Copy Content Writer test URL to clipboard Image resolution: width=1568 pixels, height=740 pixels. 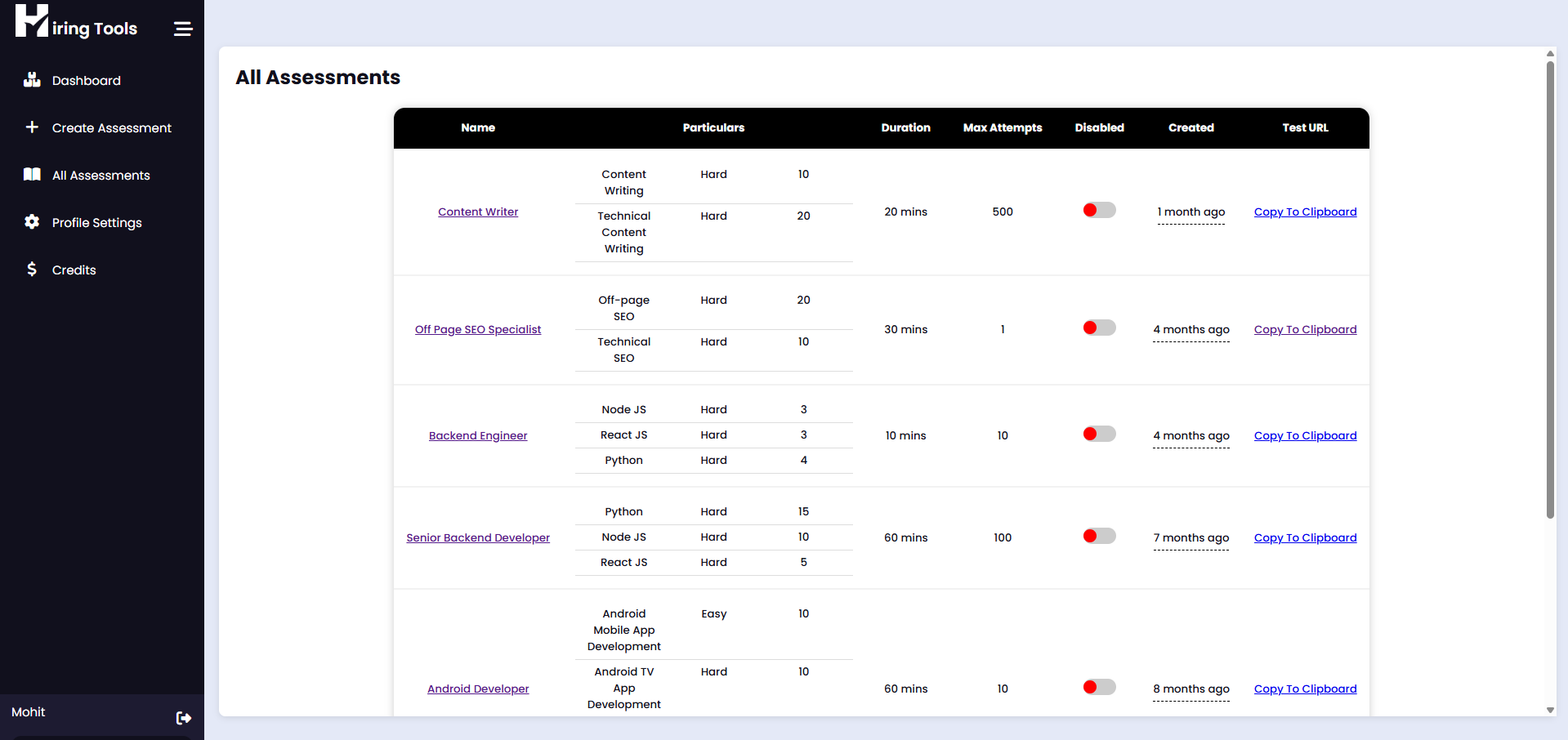[1305, 212]
